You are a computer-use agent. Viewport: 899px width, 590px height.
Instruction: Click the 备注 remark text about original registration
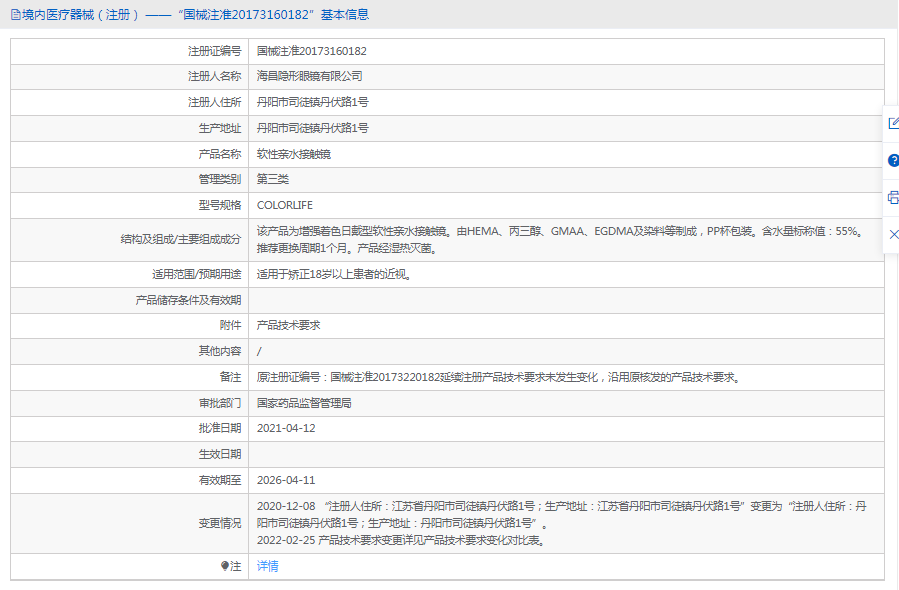(498, 377)
